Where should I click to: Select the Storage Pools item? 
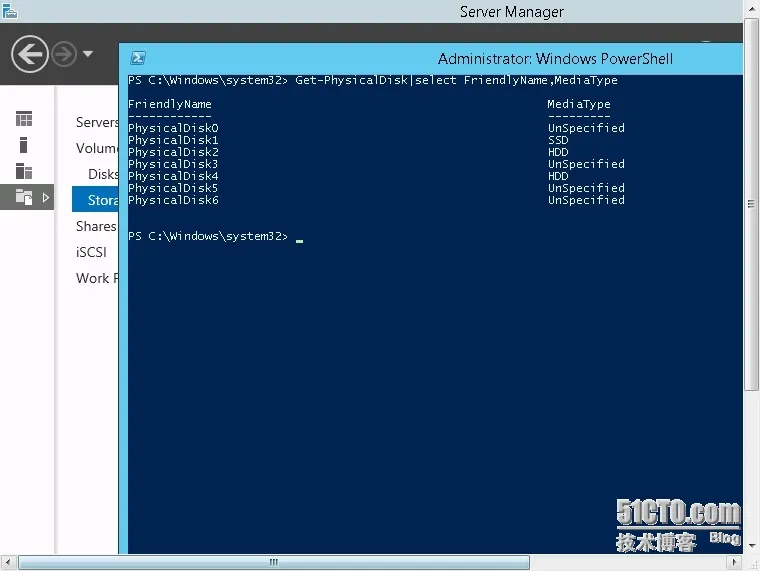tap(95, 200)
